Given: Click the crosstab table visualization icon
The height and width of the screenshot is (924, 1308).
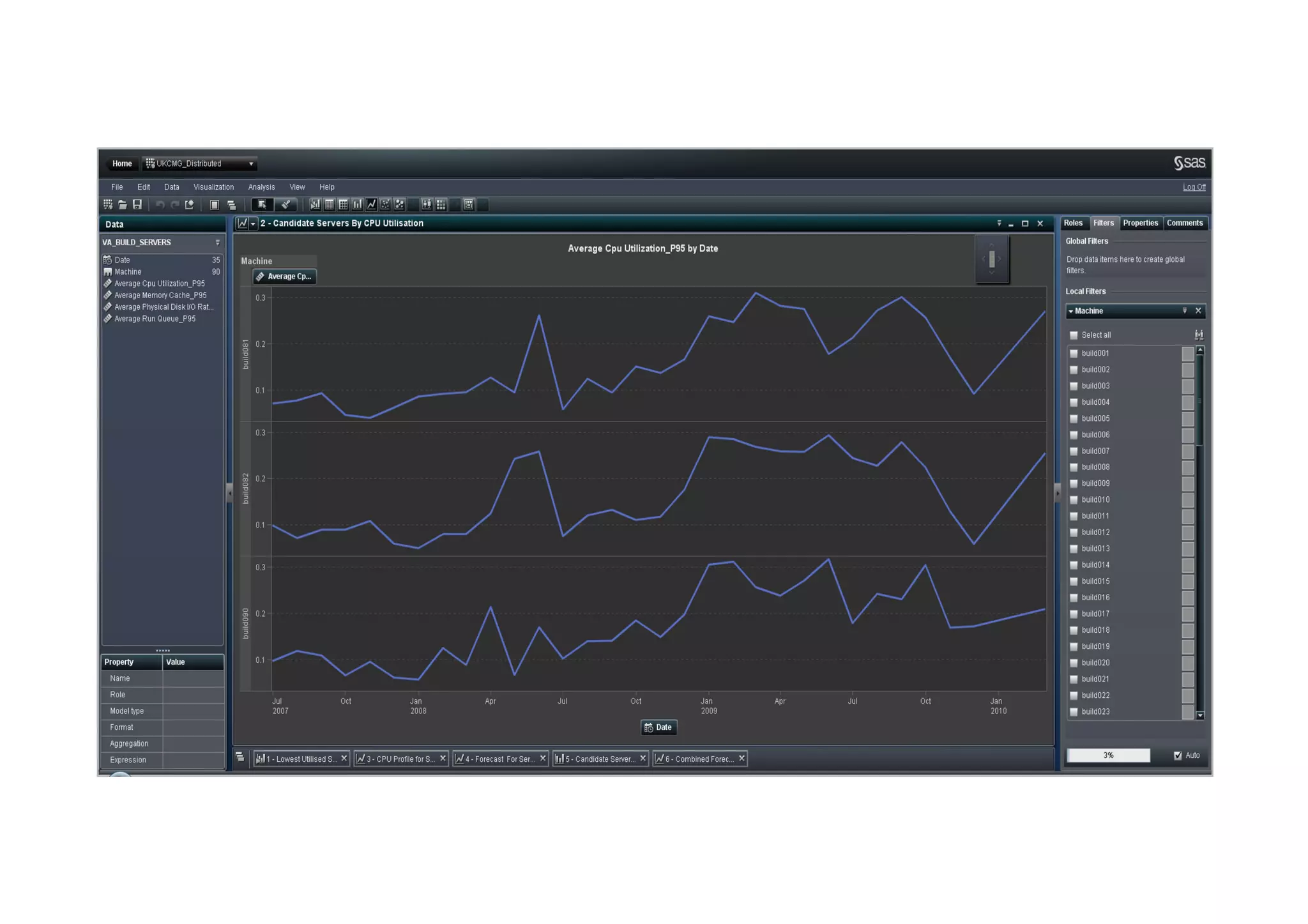Looking at the screenshot, I should [x=344, y=205].
